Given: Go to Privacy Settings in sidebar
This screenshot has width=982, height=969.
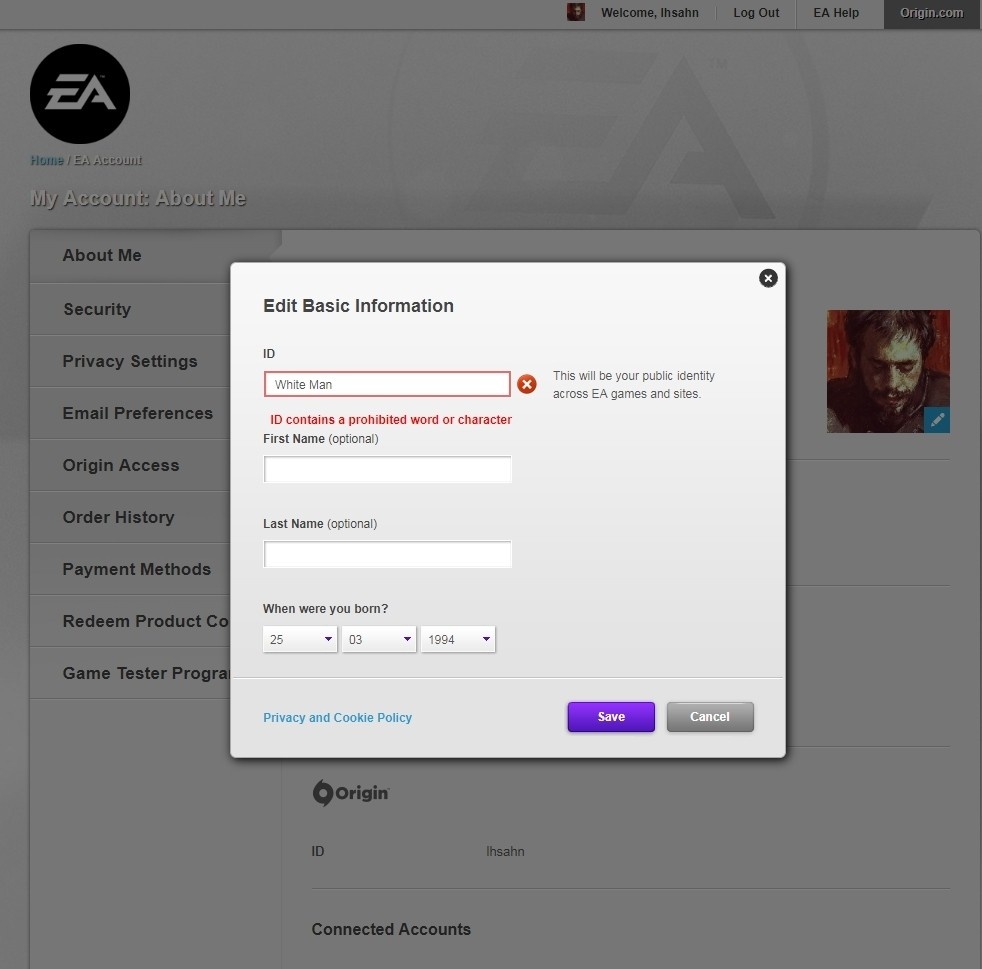Looking at the screenshot, I should (x=130, y=361).
